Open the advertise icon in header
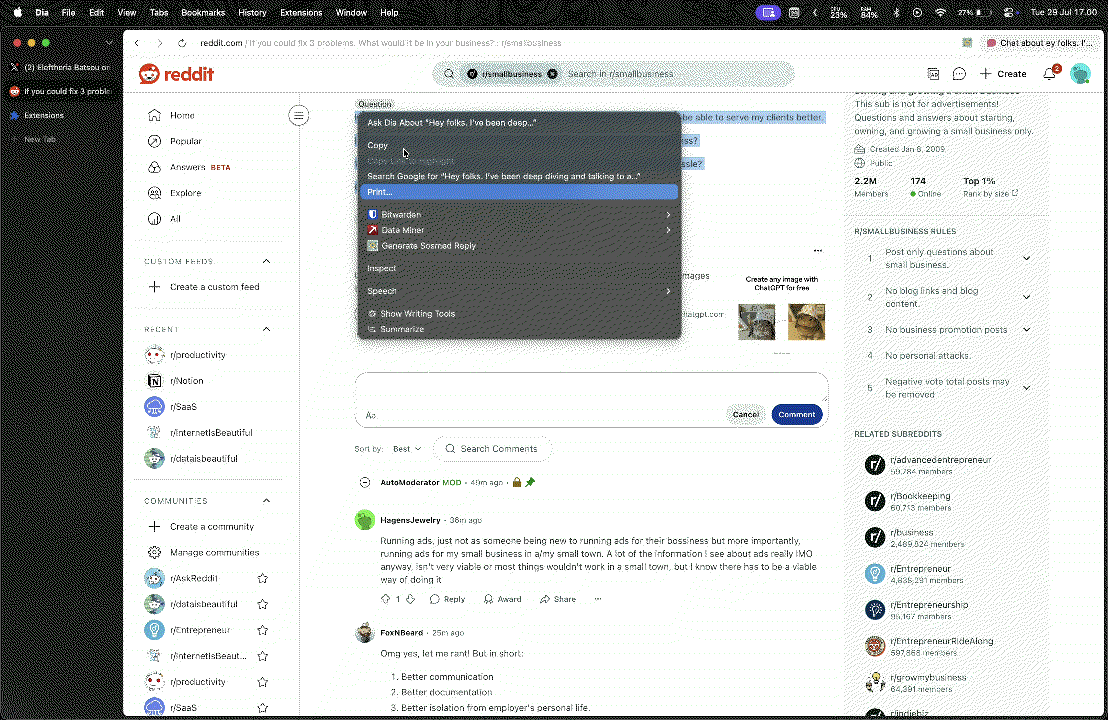Screen dimensions: 1108x720 [x=933, y=73]
